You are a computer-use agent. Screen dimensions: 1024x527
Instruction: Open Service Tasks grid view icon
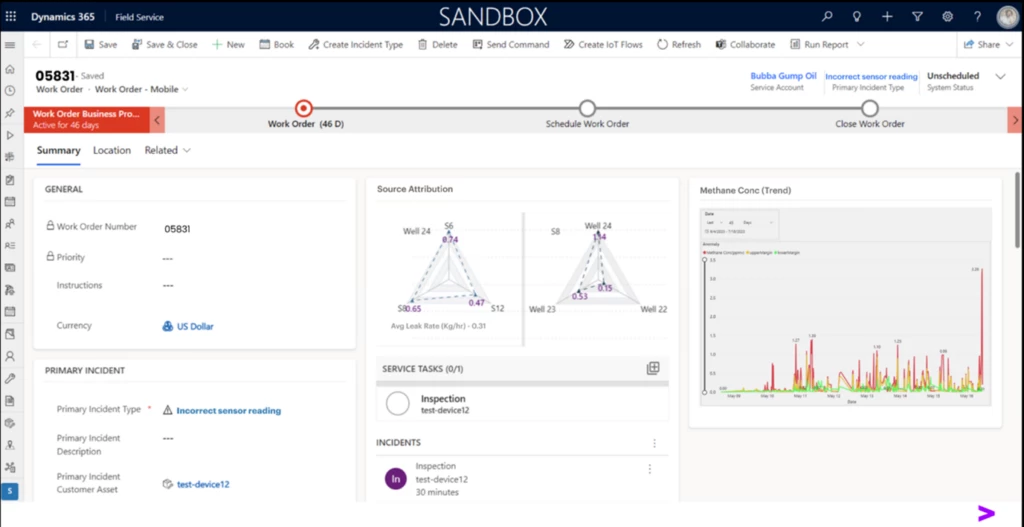pos(652,368)
